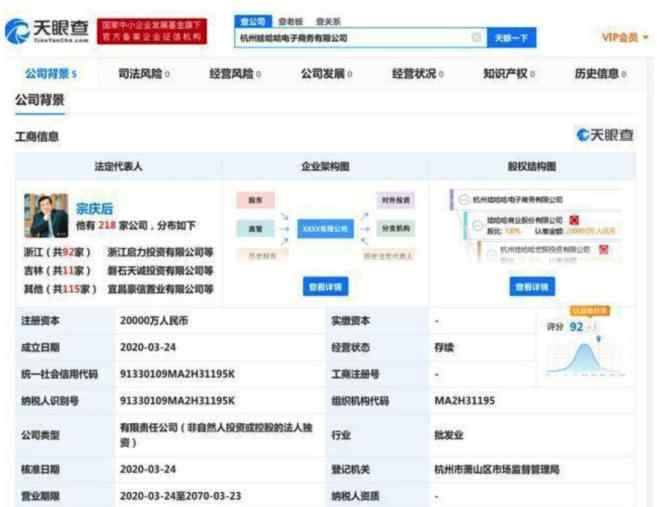This screenshot has height=507, width=660.
Task: Click red badge beside 娃哈哈集团股份有限公司
Action: [x=574, y=220]
